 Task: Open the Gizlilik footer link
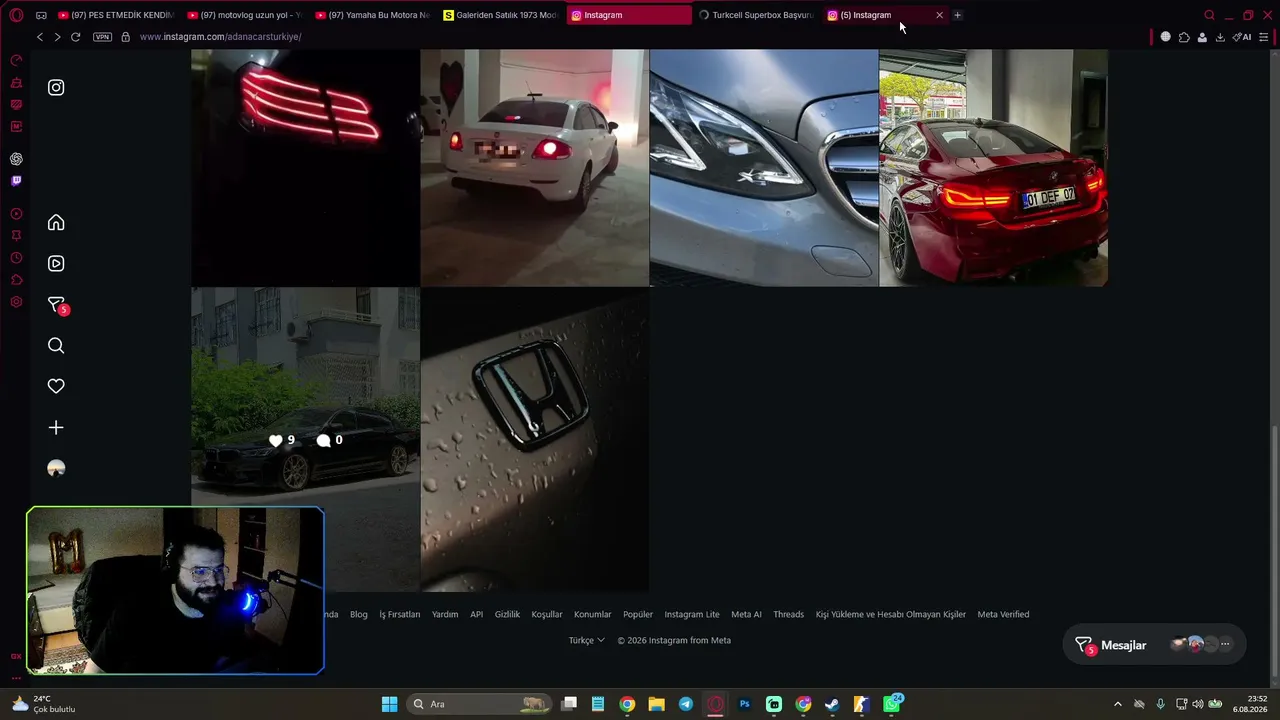point(507,614)
